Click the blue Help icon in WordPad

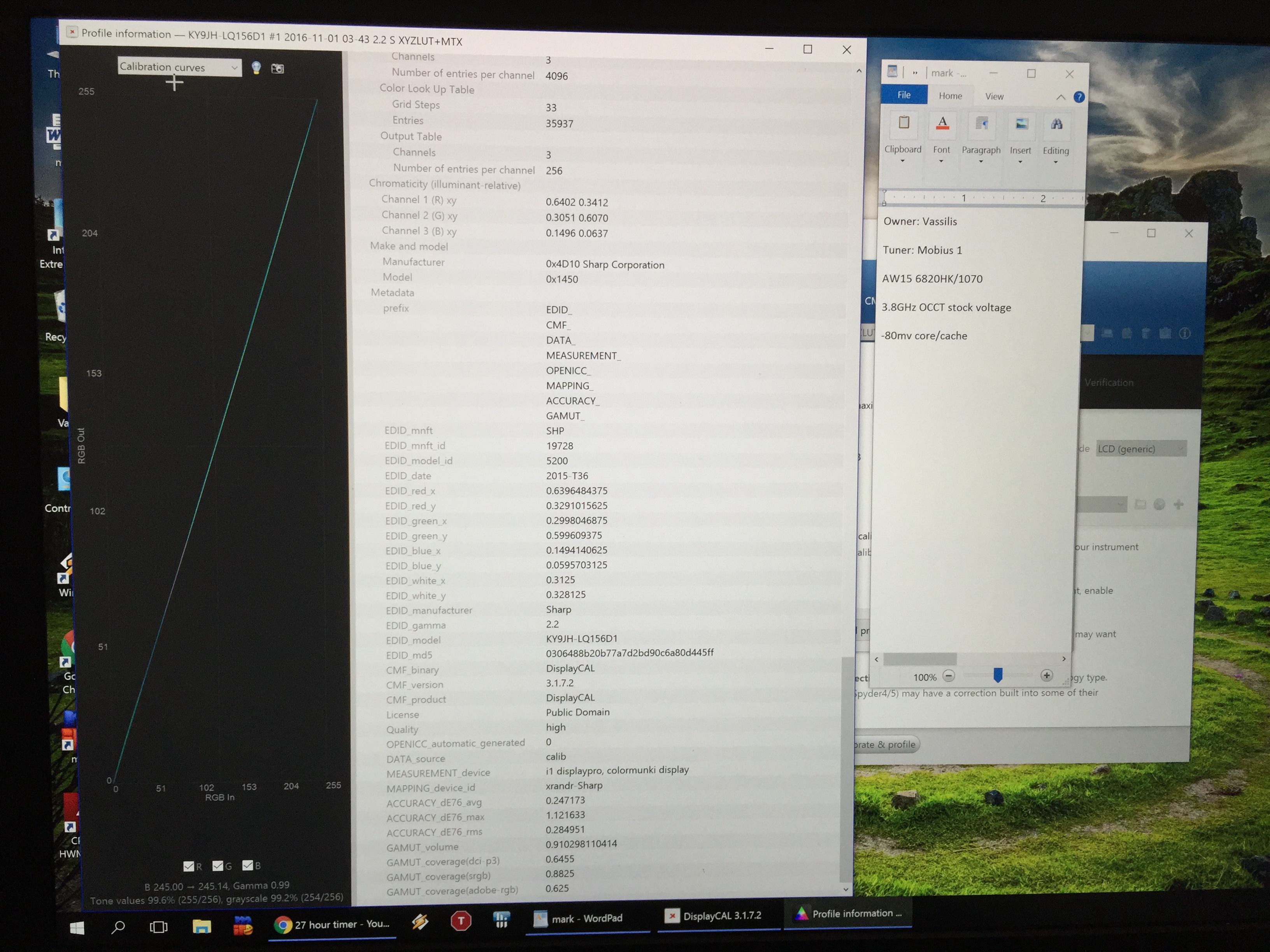pyautogui.click(x=1079, y=97)
